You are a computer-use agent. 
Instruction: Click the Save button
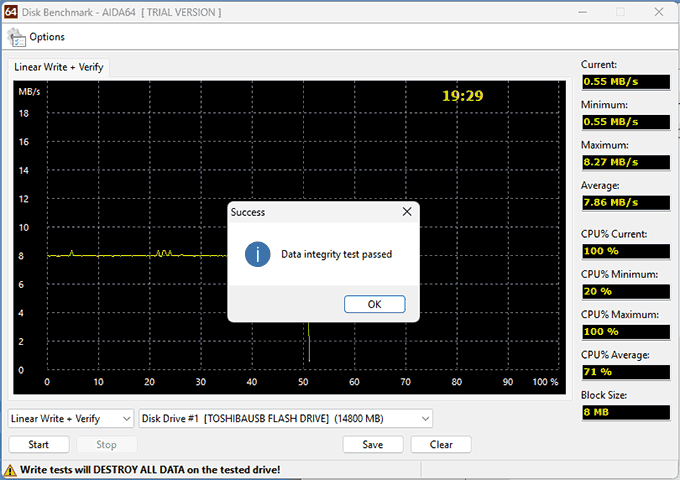point(372,445)
